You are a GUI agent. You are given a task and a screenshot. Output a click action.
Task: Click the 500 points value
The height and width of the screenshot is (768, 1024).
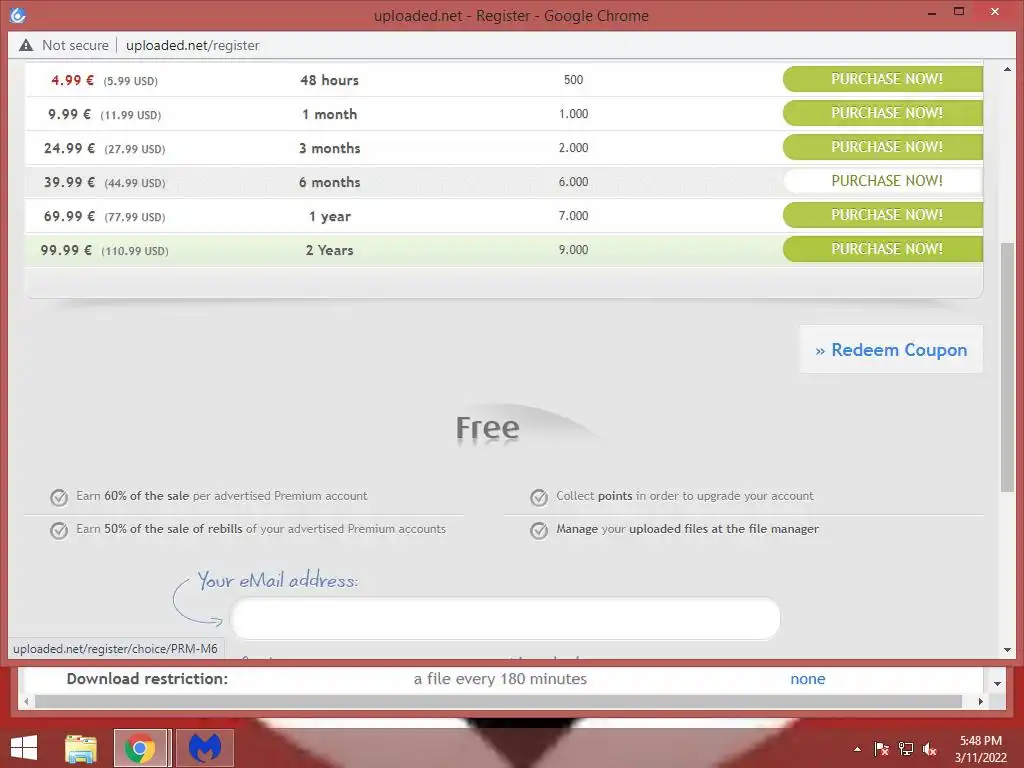[x=573, y=80]
